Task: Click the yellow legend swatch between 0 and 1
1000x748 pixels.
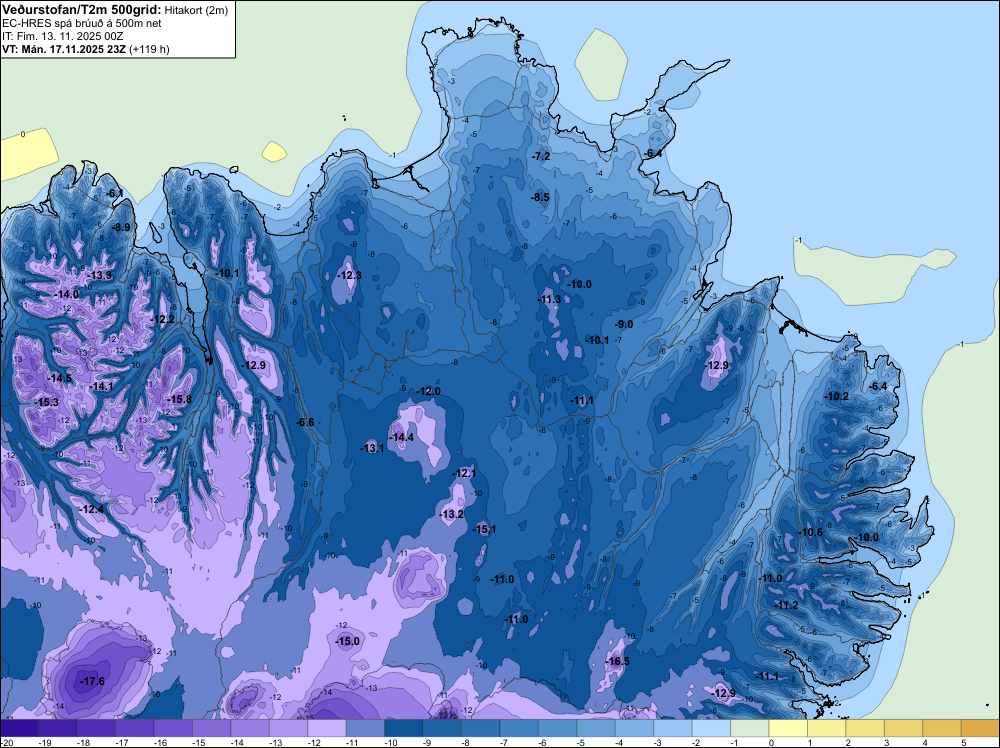Action: click(x=788, y=728)
